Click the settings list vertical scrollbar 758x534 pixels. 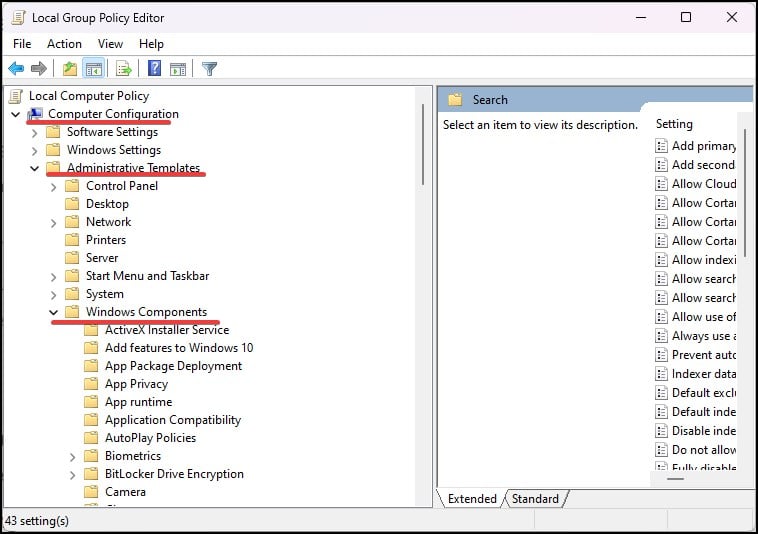[745, 193]
